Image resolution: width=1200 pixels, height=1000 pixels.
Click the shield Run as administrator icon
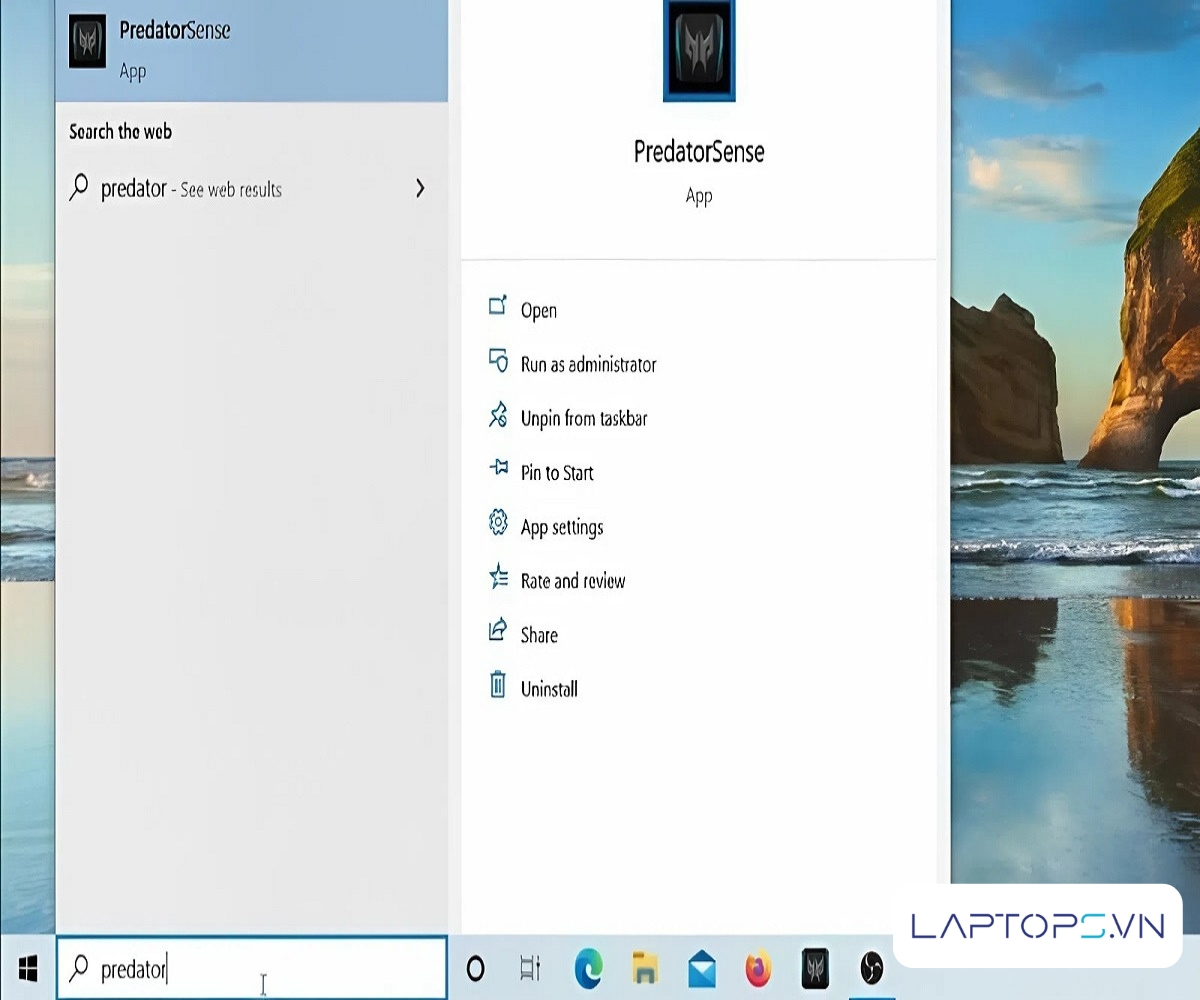498,360
